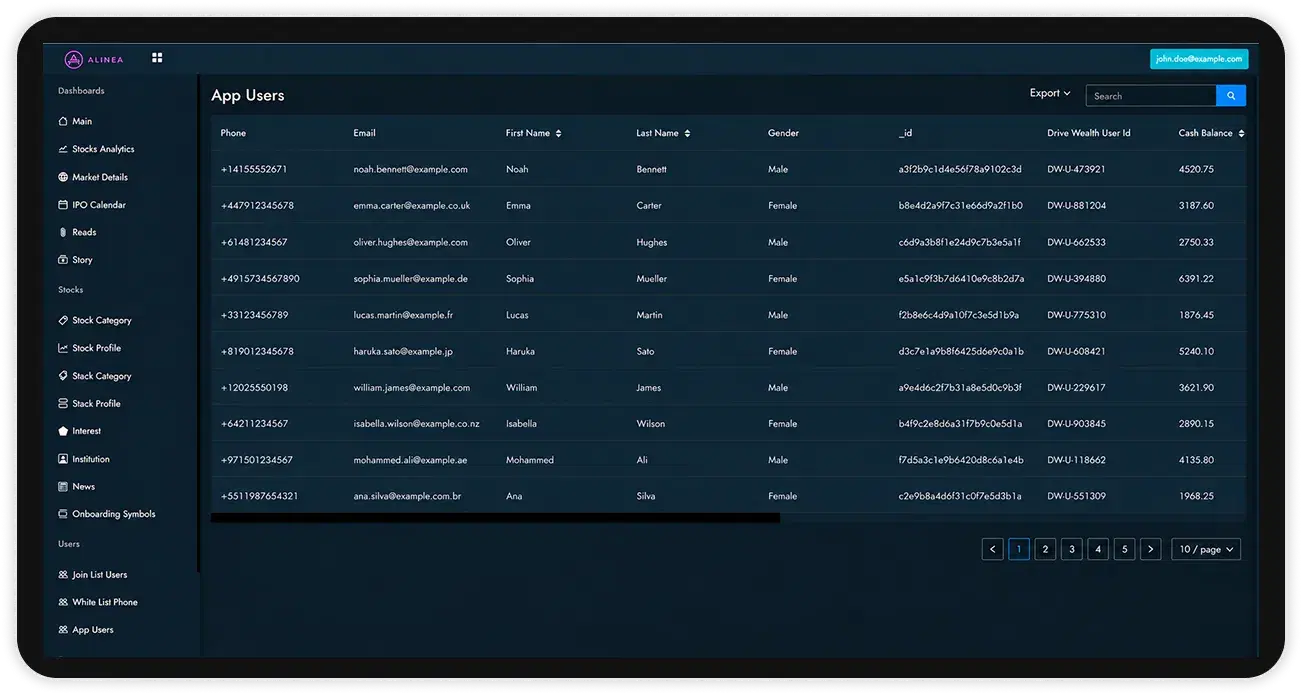Click last name Martin
This screenshot has height=695, width=1302.
[x=649, y=315]
